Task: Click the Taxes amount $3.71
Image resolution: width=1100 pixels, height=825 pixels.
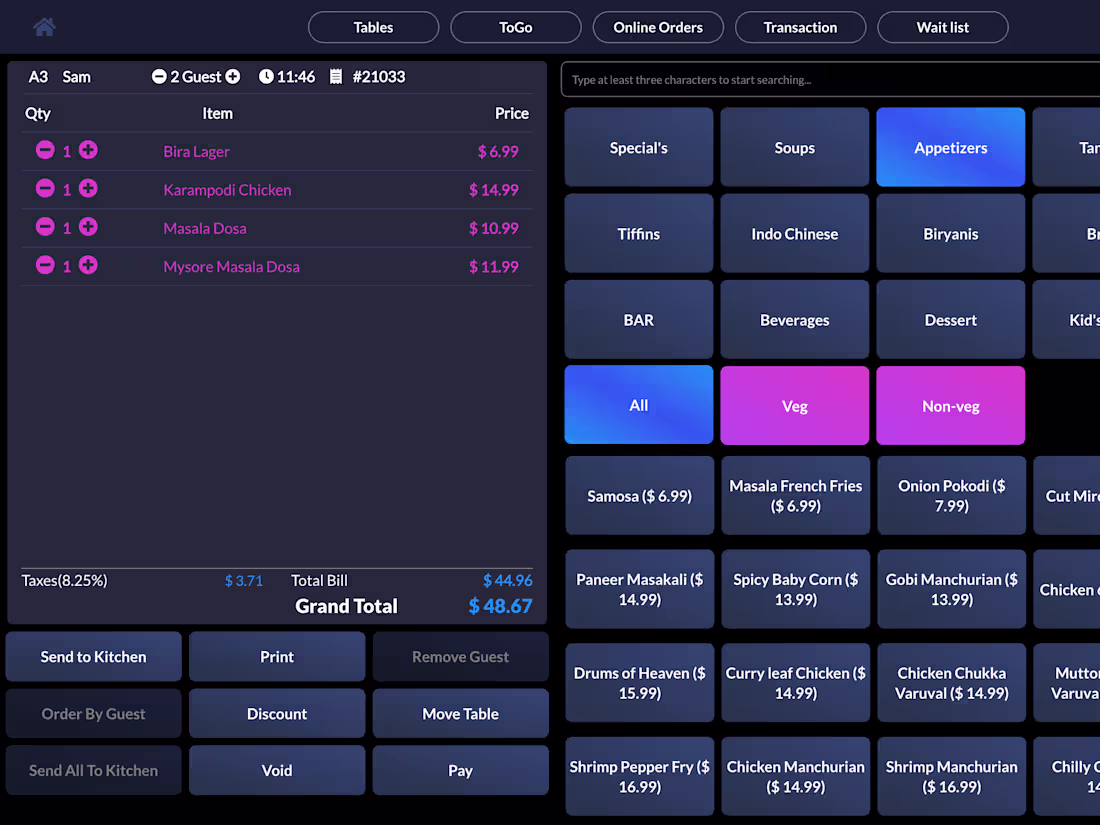Action: [243, 581]
